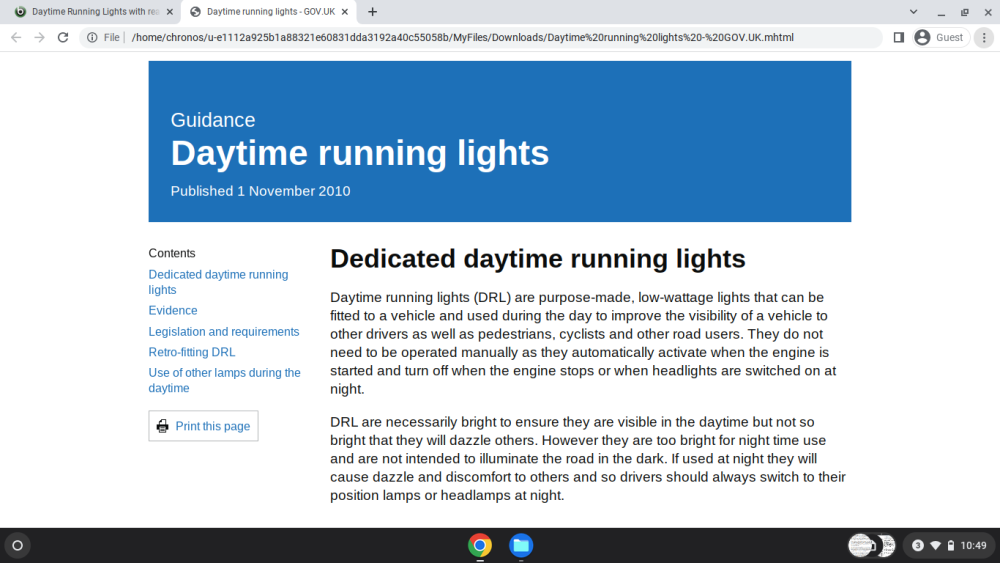Close the first Daytime Running Lights tab
Image resolution: width=1000 pixels, height=563 pixels.
tap(170, 11)
